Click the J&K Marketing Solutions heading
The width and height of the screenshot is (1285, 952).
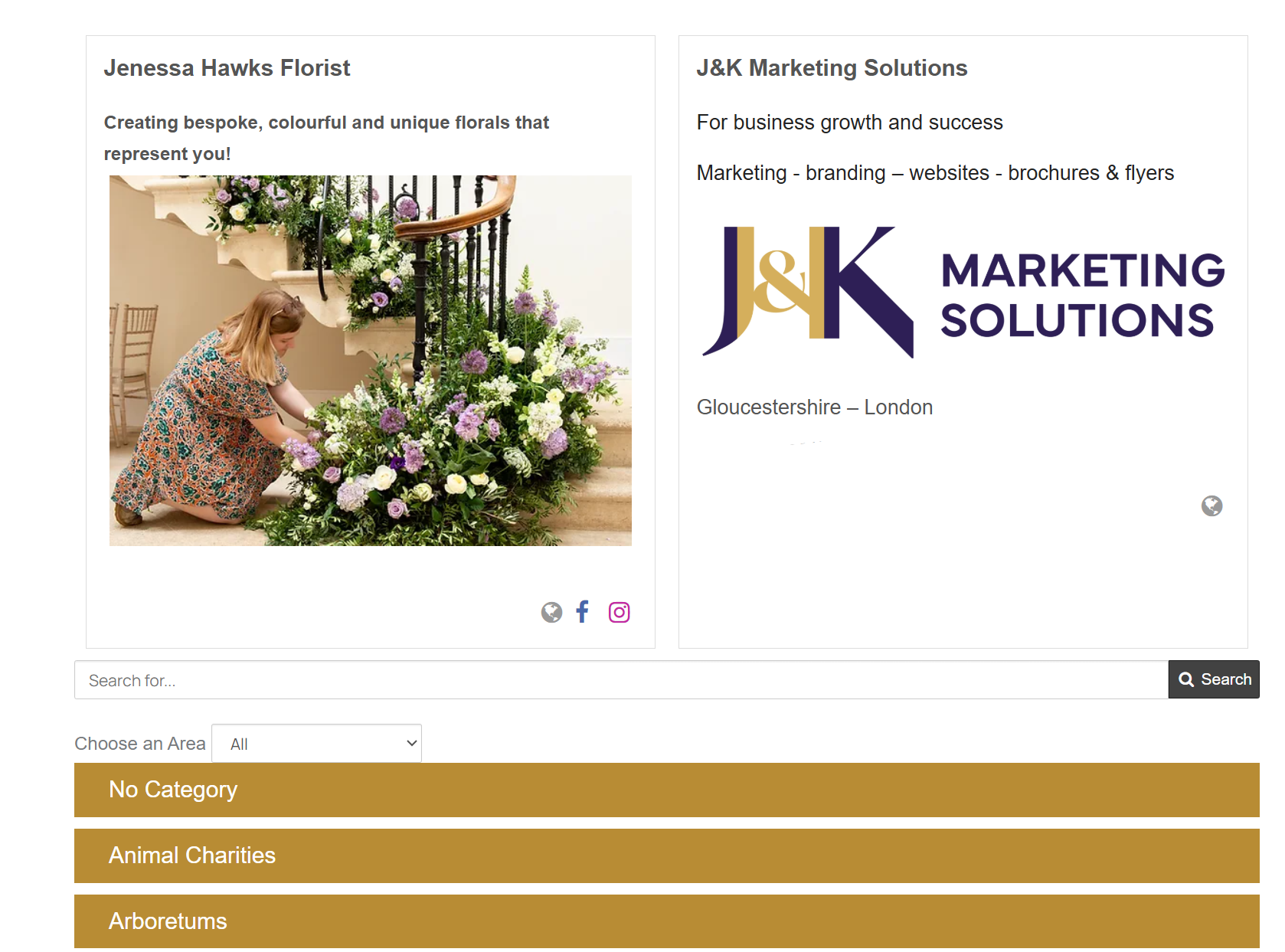coord(832,68)
